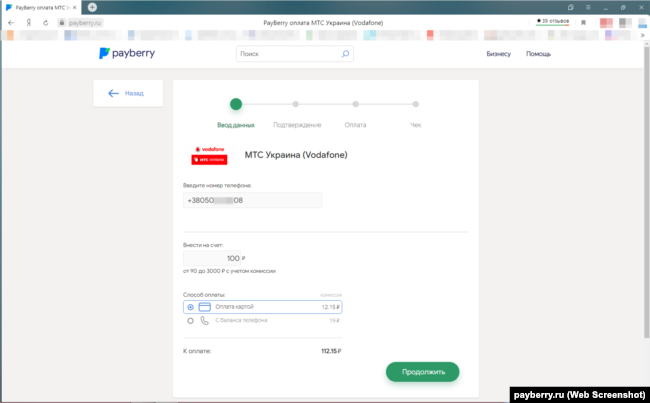Screen dimensions: 650x403
Task: Open the 'Бизнесу' menu item
Action: tap(498, 54)
